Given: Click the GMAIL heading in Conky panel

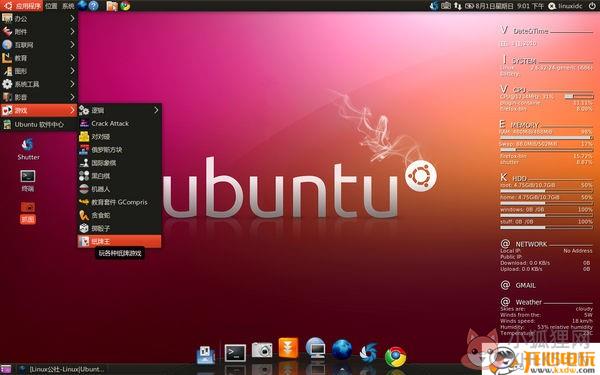Looking at the screenshot, I should (525, 285).
